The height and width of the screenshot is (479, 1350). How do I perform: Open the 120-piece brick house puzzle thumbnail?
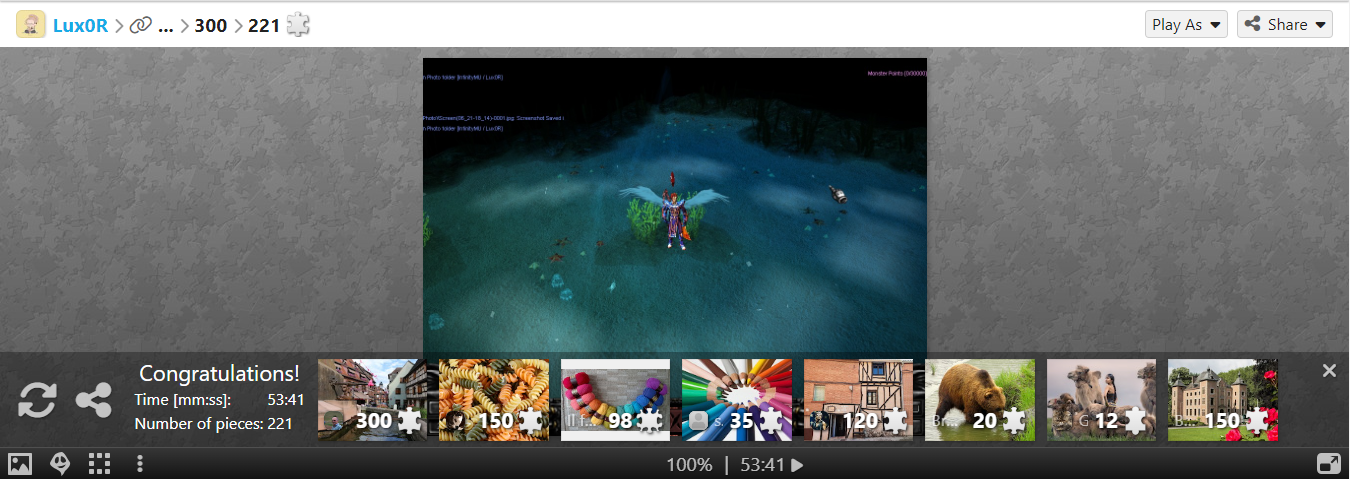tap(858, 400)
